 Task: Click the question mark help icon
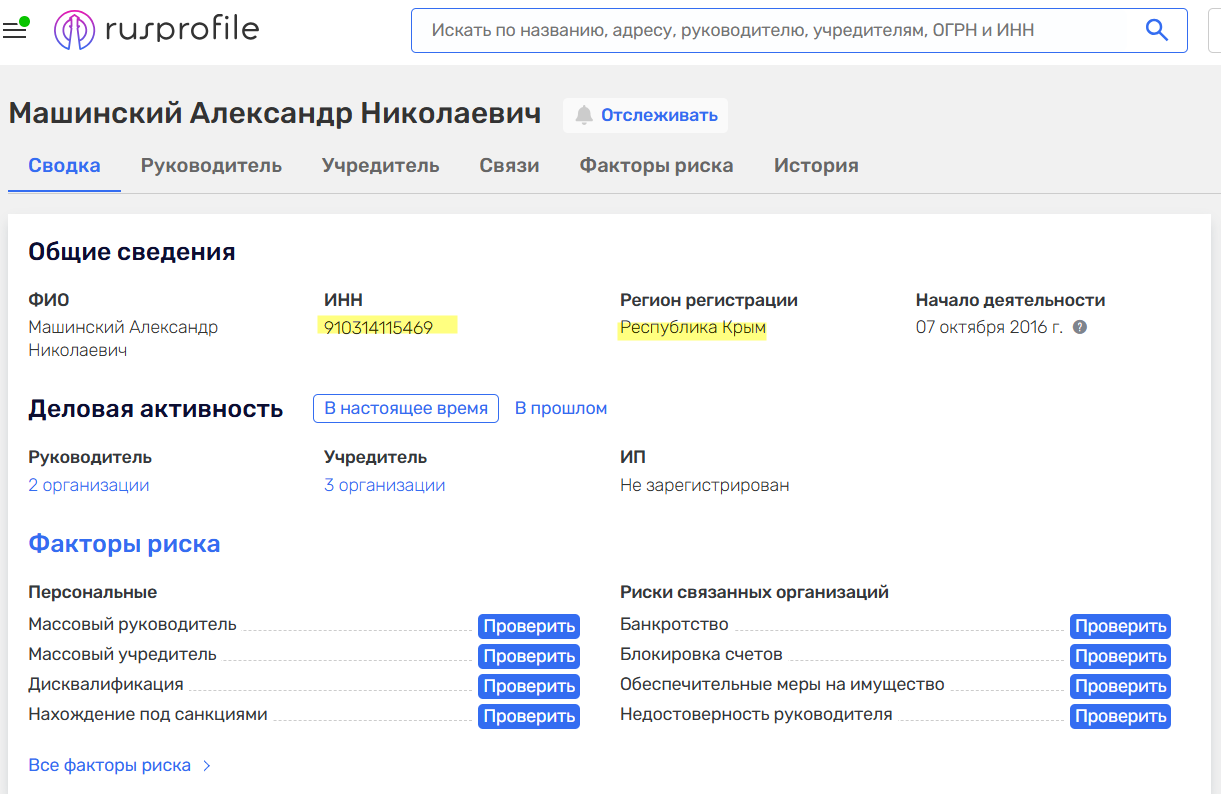tap(1080, 327)
